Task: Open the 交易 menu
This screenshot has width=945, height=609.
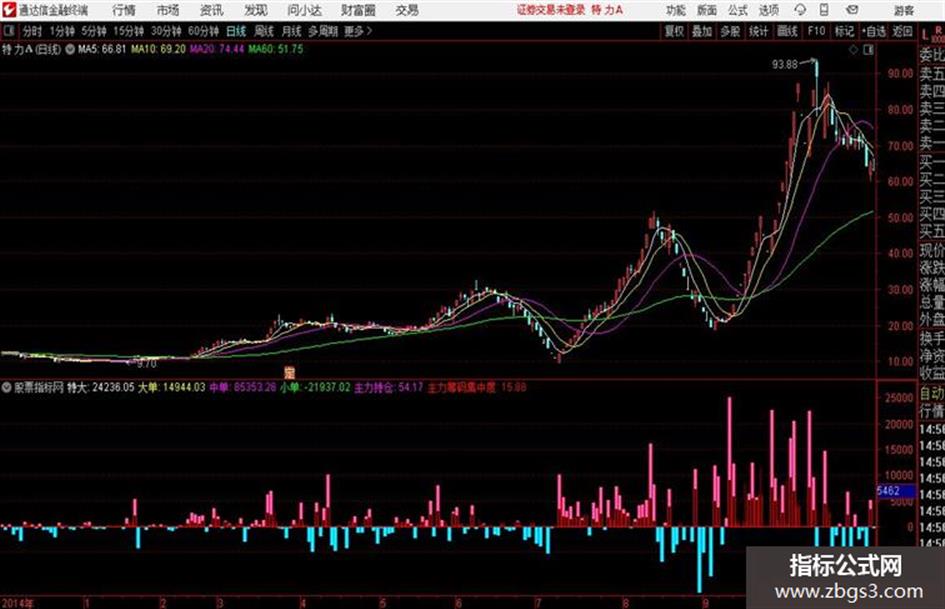Action: pos(407,10)
